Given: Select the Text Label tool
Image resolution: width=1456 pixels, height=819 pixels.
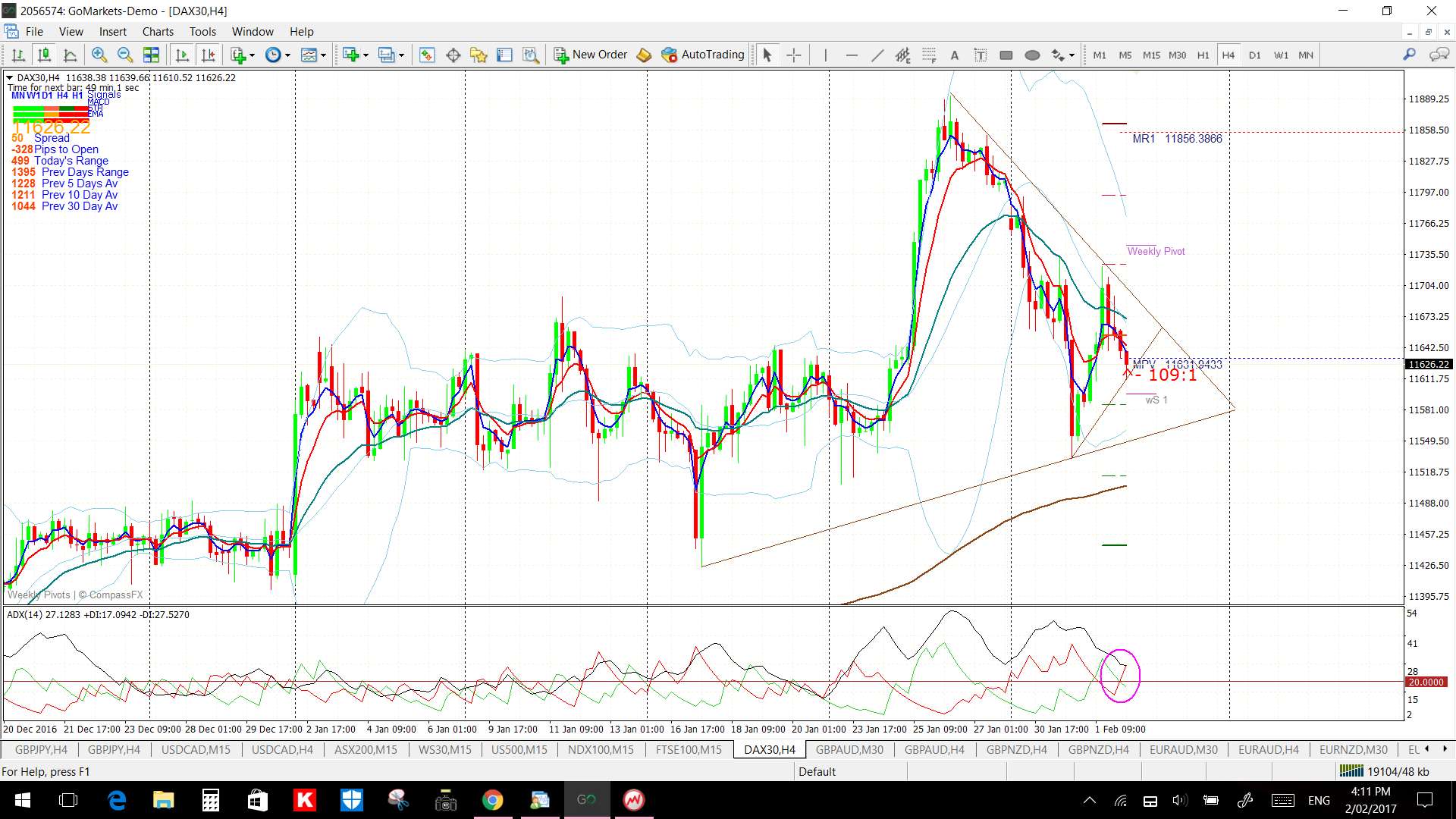Looking at the screenshot, I should coord(980,55).
